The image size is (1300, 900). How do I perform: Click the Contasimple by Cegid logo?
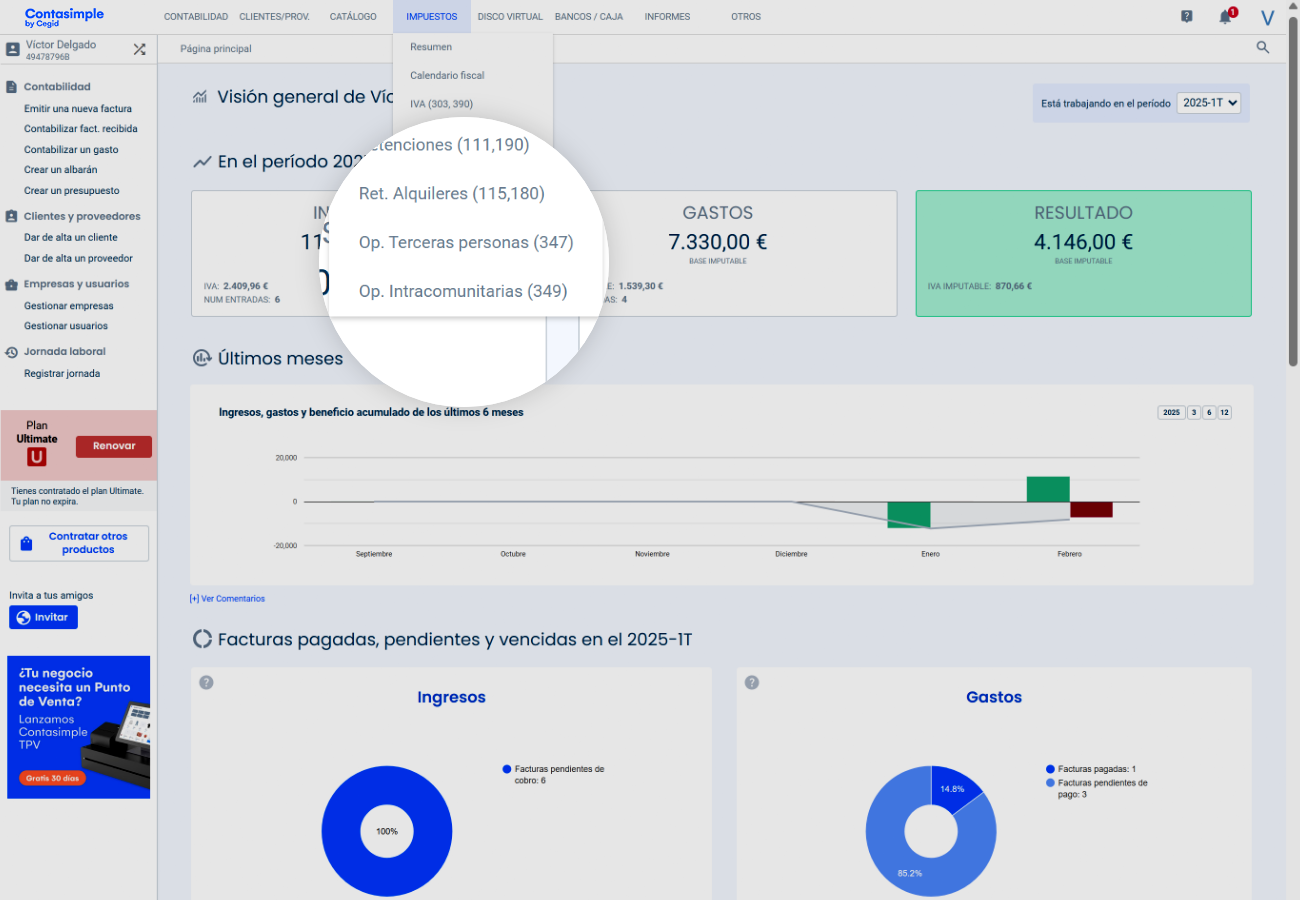(64, 17)
